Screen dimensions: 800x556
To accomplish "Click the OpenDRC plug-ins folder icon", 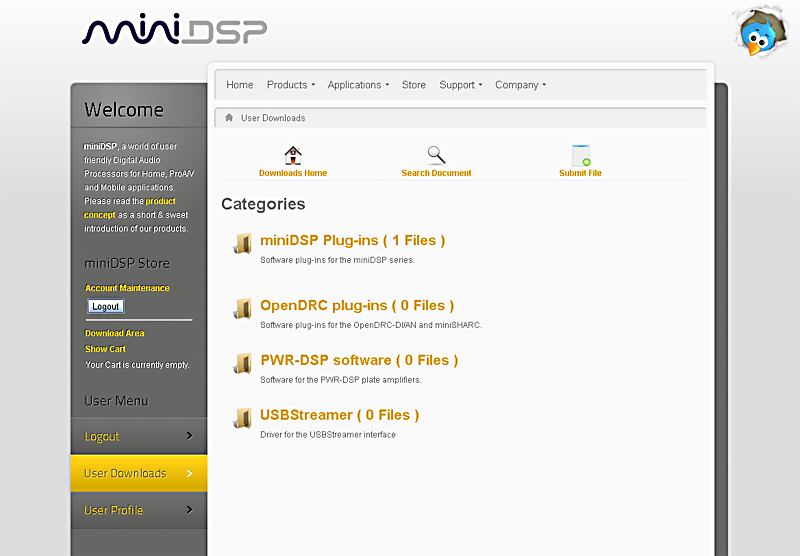I will coord(242,308).
